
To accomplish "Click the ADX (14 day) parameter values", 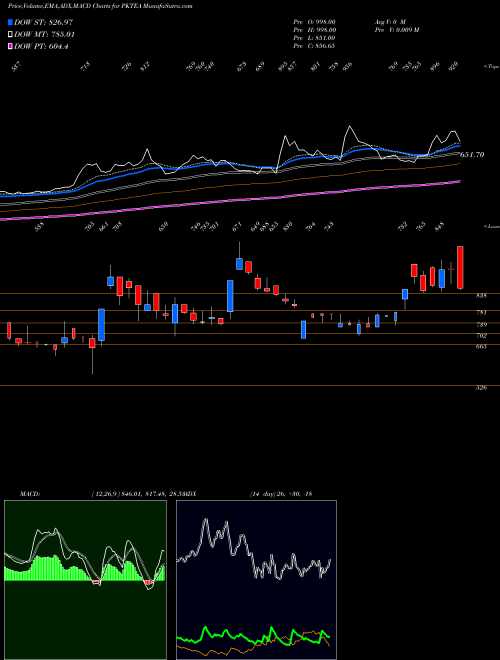I will [280, 494].
